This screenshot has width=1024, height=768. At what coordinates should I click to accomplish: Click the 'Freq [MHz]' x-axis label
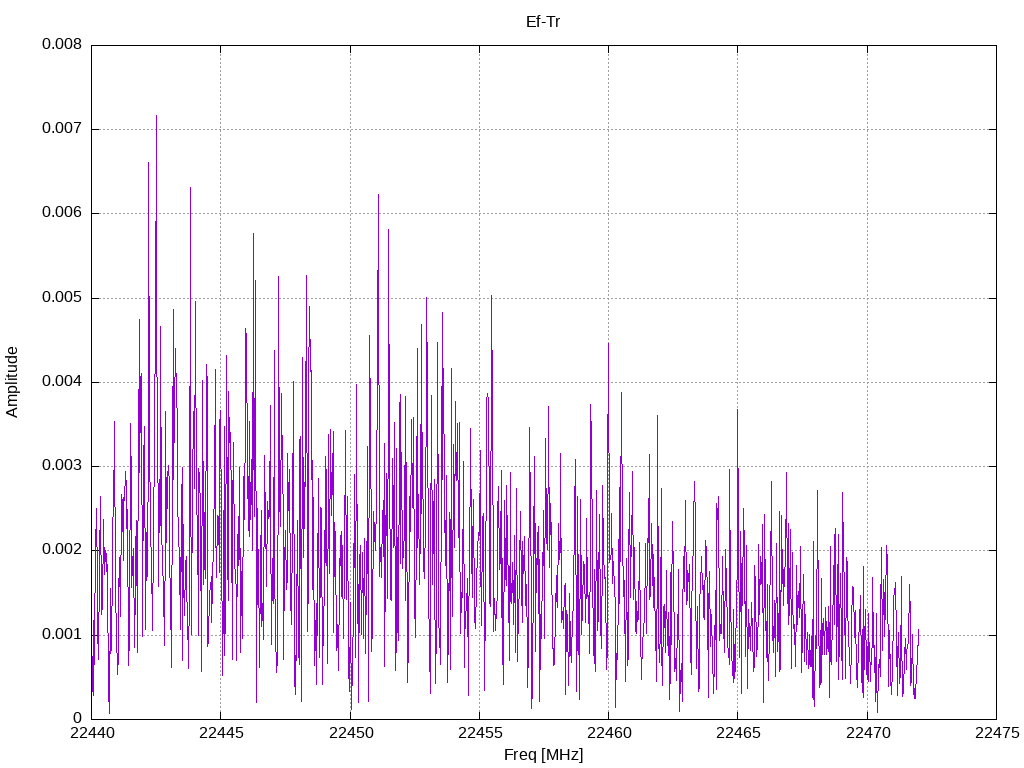point(543,755)
